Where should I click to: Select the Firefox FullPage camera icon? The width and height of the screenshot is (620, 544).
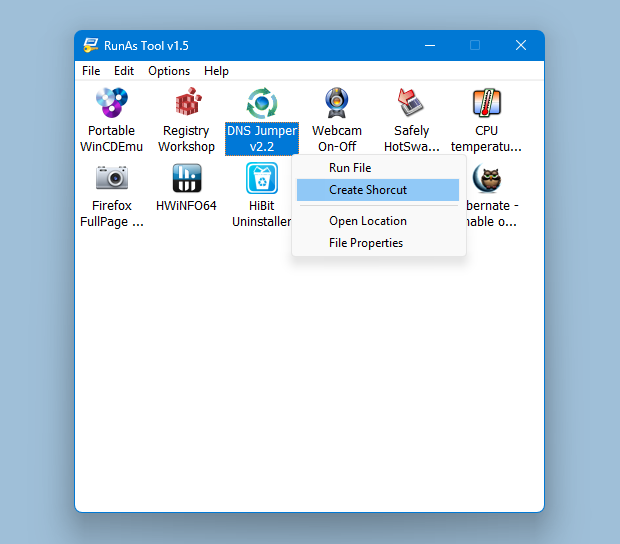tap(111, 178)
